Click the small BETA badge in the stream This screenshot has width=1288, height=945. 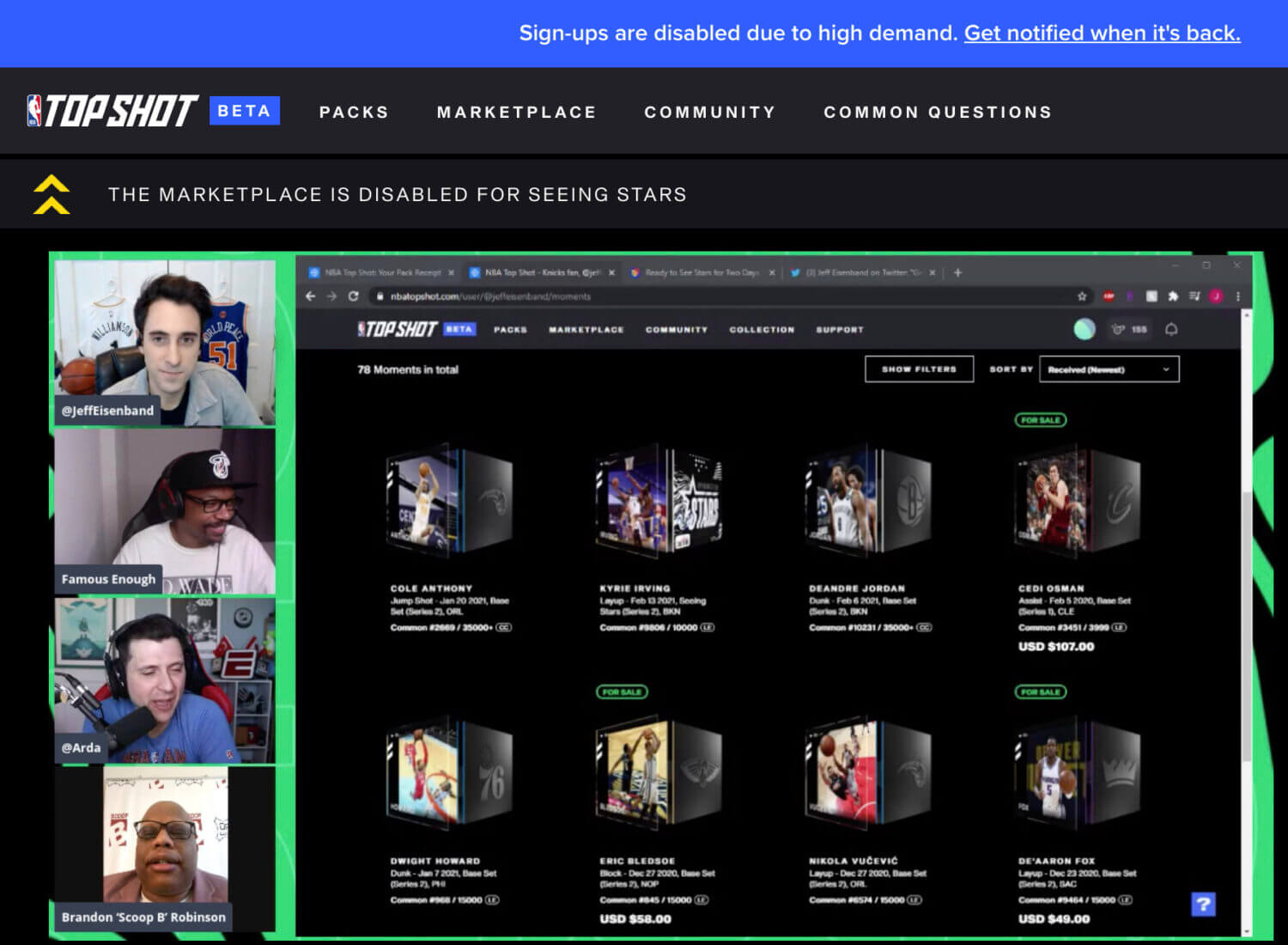[x=459, y=329]
